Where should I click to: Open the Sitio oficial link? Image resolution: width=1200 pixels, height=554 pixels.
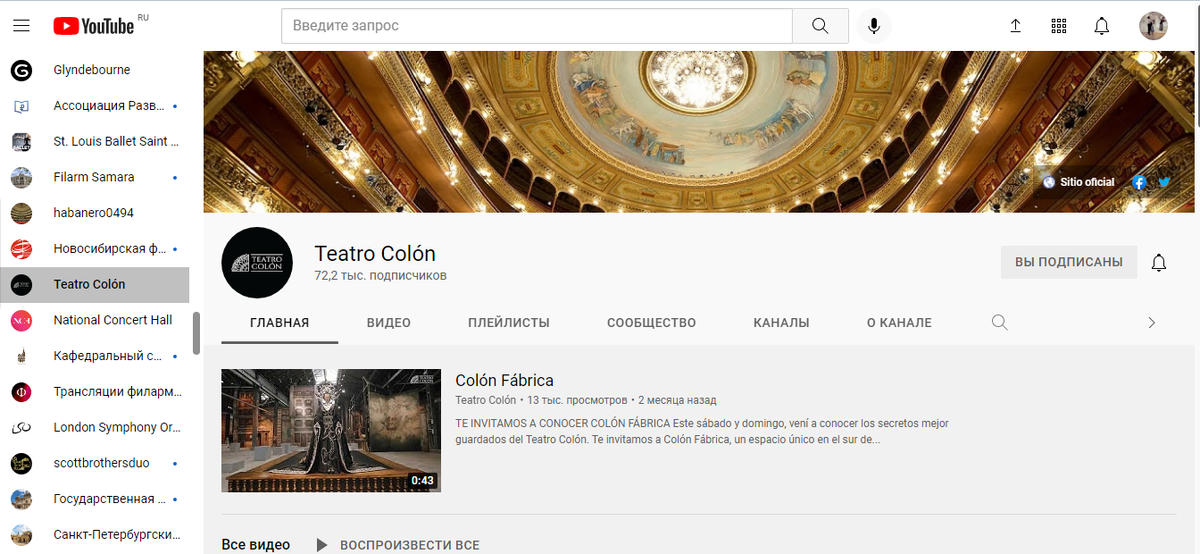click(1078, 182)
